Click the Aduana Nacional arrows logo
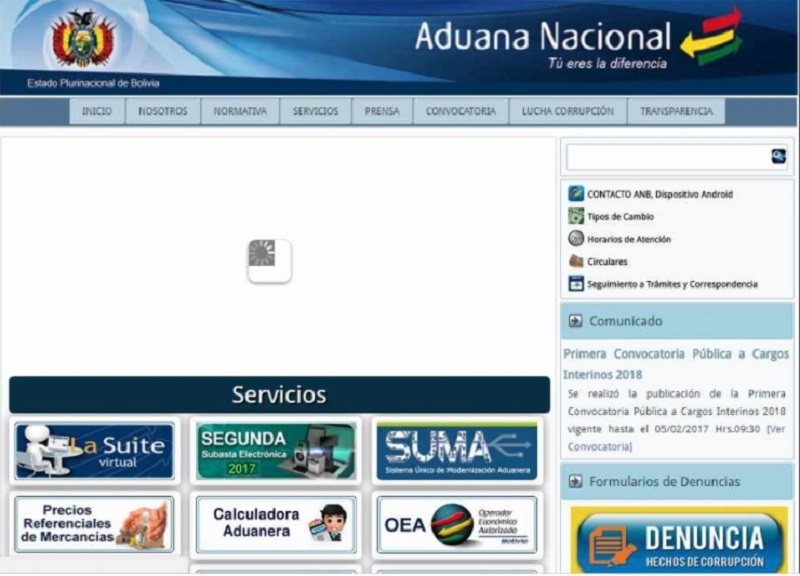The width and height of the screenshot is (800, 576). 711,37
